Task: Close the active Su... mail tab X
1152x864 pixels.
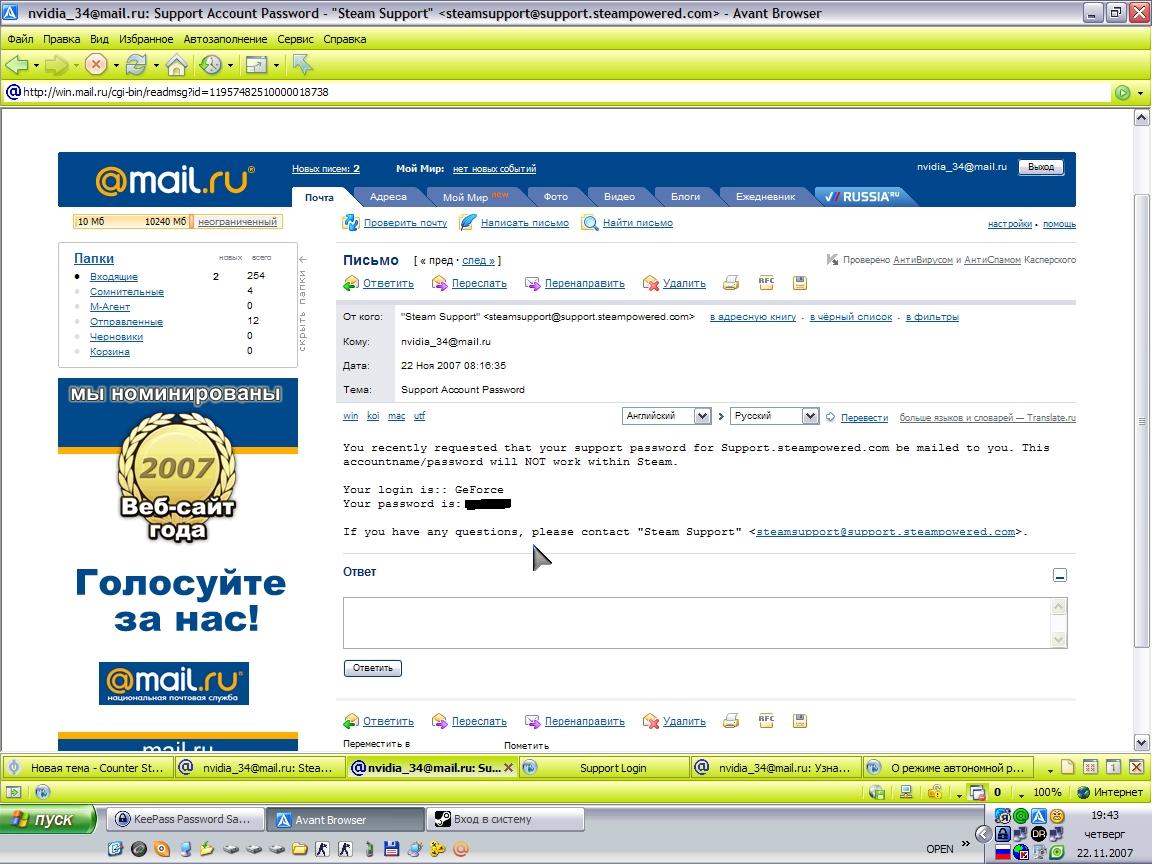Action: click(x=508, y=768)
